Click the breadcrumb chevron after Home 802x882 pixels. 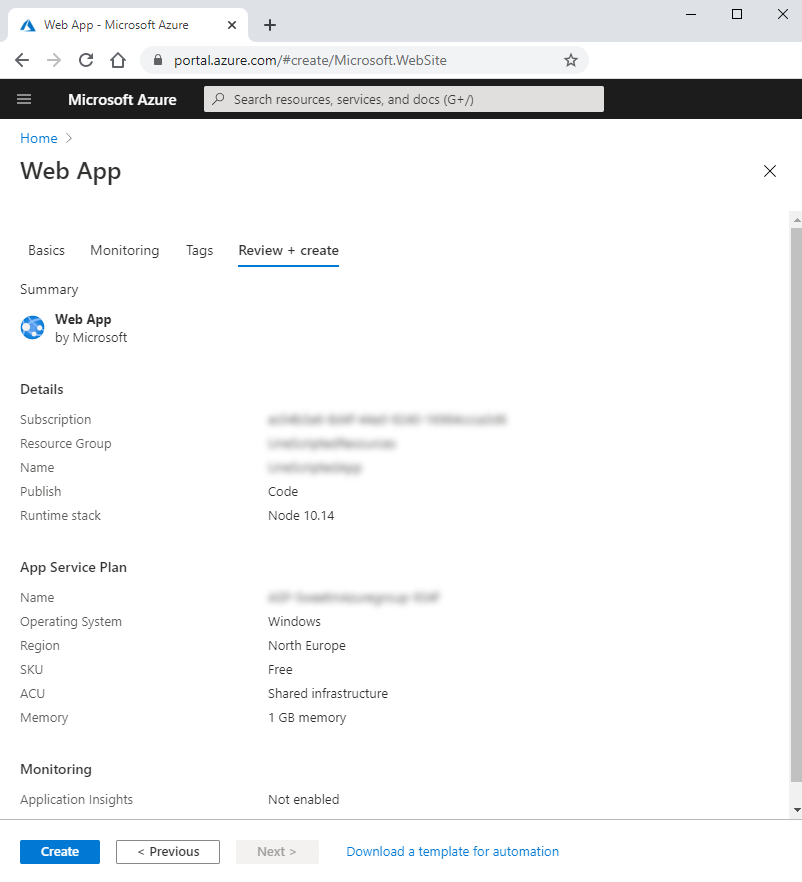(x=69, y=138)
